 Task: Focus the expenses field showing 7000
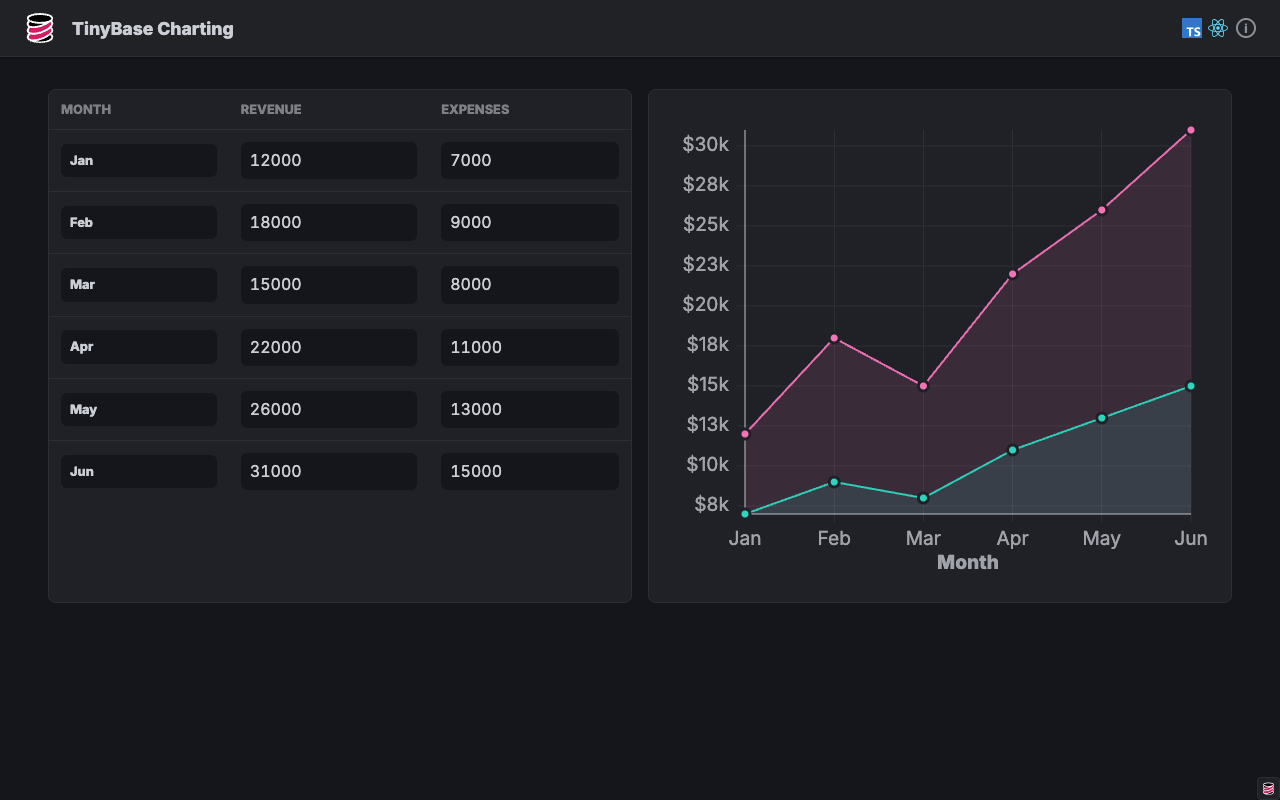tap(530, 160)
